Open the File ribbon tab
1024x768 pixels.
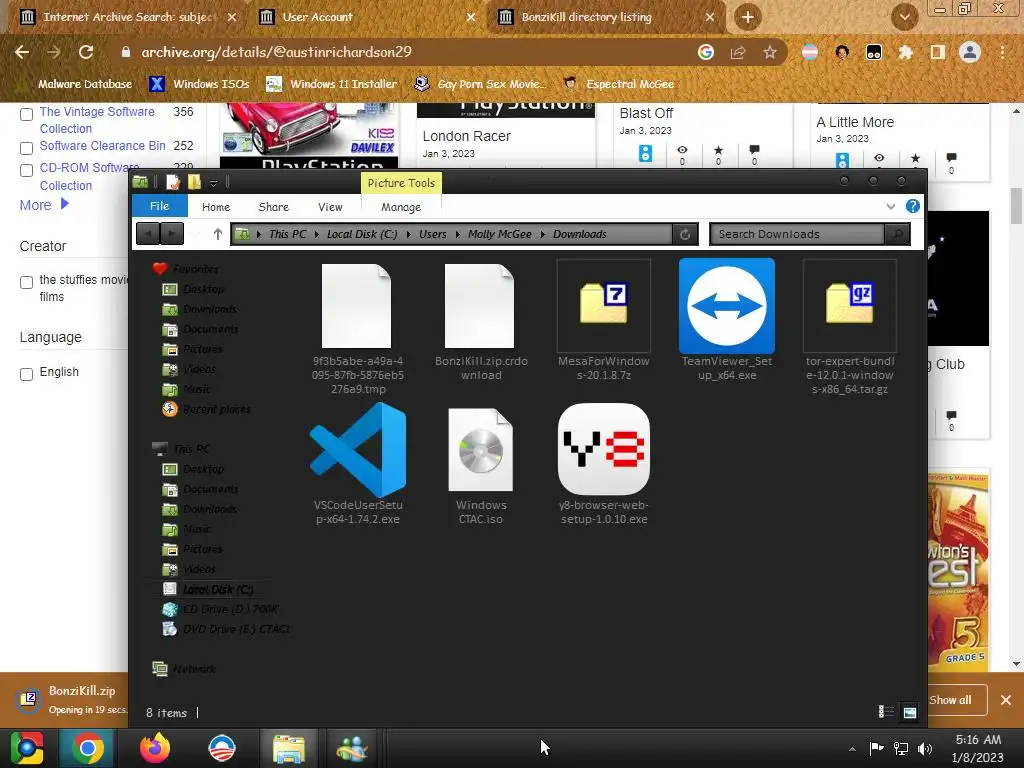[159, 206]
